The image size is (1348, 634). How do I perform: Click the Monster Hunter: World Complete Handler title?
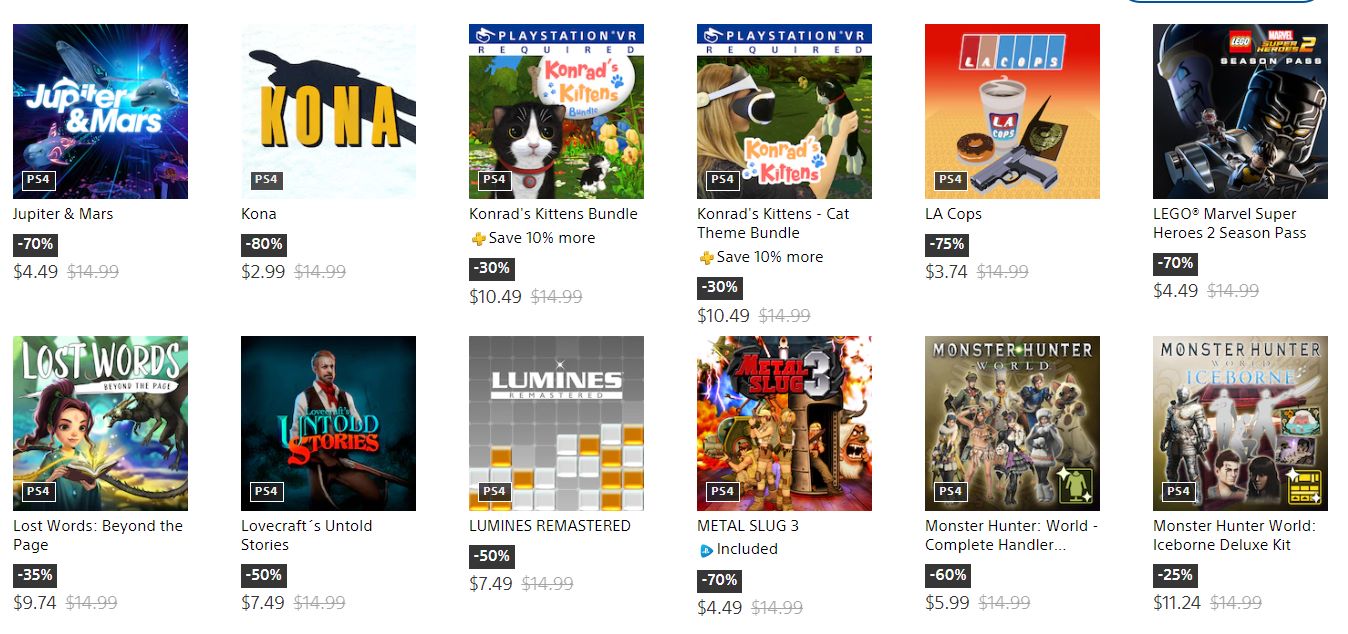(1012, 535)
